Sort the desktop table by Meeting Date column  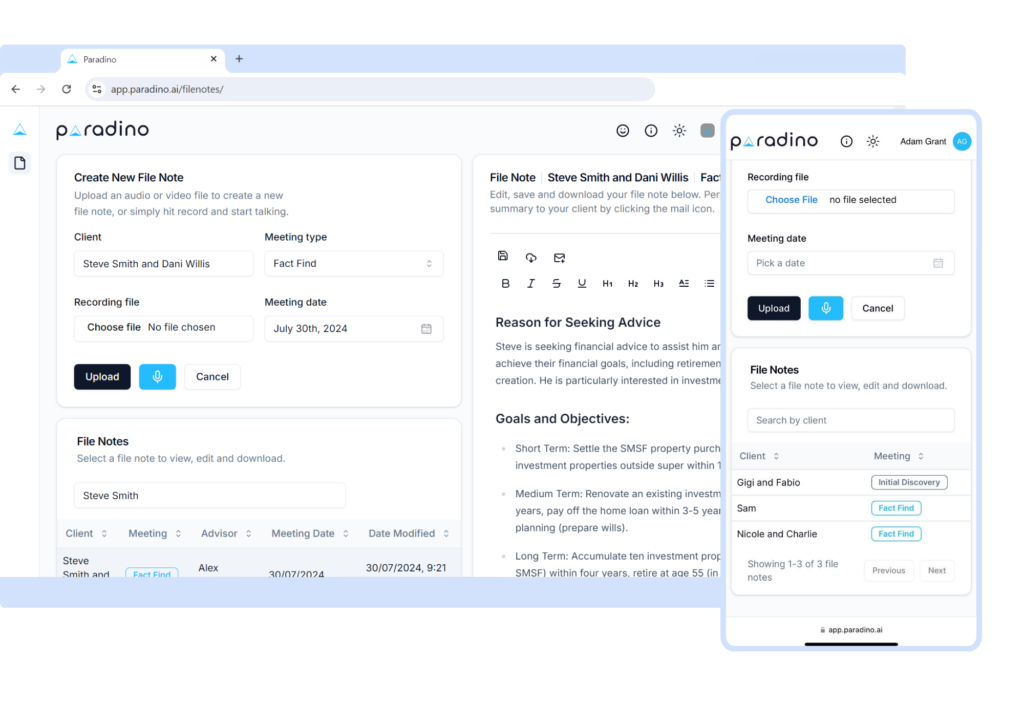point(309,534)
